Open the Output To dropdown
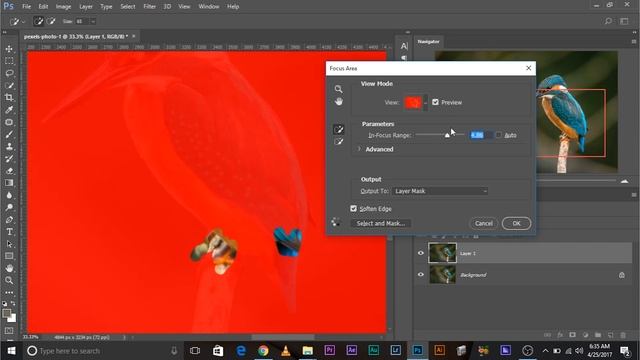The image size is (640, 360). [x=440, y=191]
